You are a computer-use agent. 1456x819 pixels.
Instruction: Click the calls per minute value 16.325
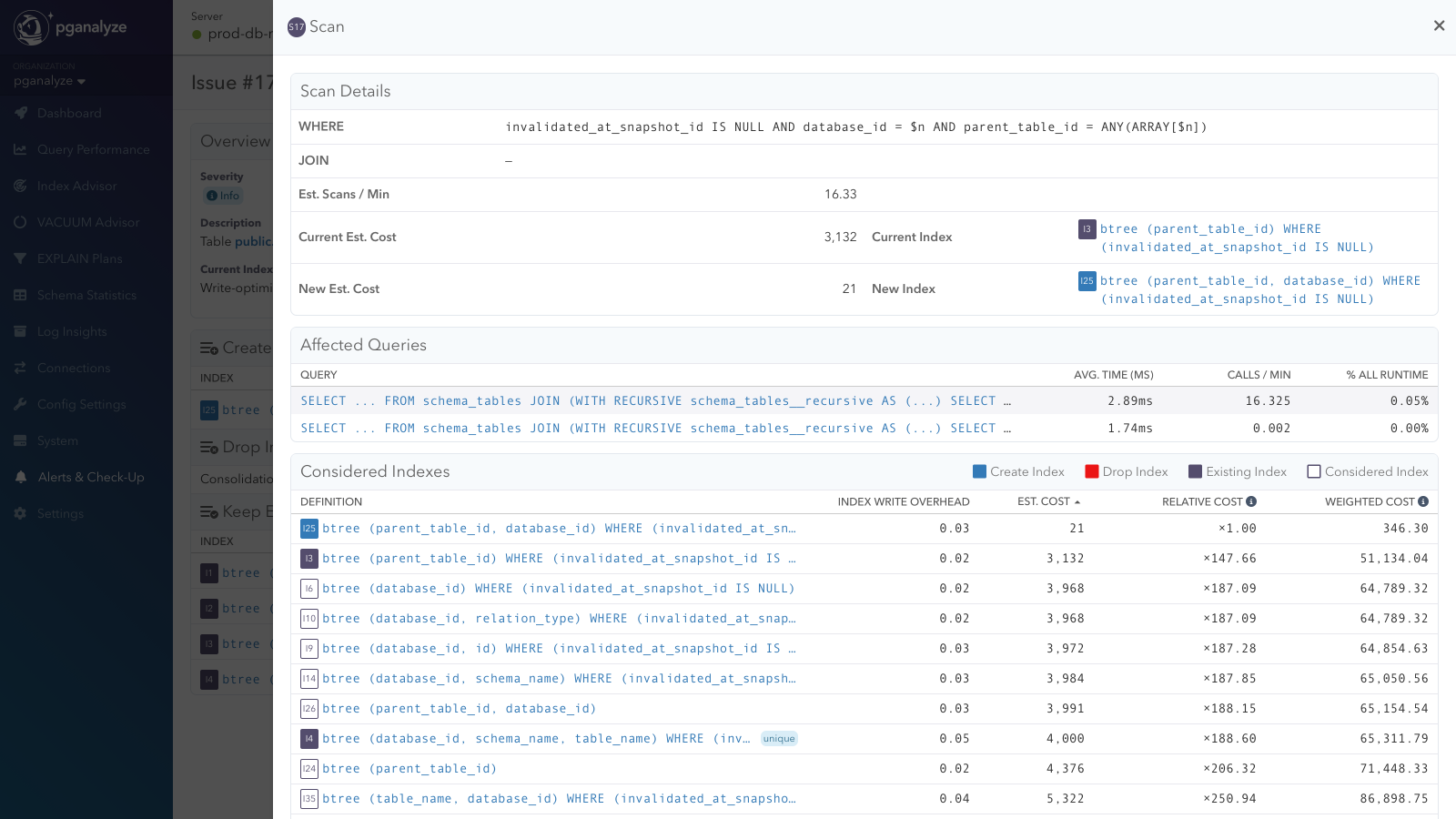(1268, 401)
